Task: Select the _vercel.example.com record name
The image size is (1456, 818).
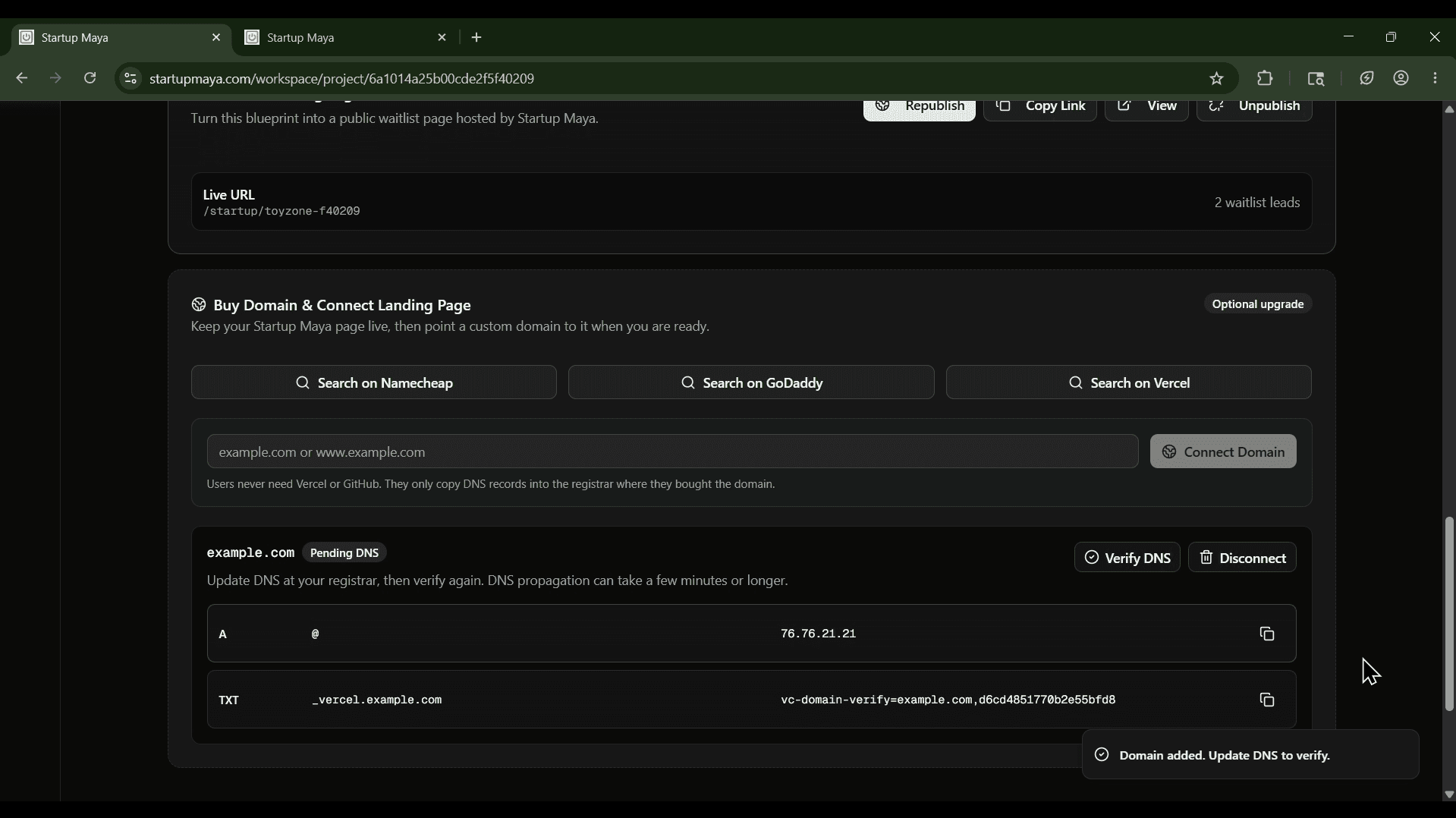Action: [377, 700]
